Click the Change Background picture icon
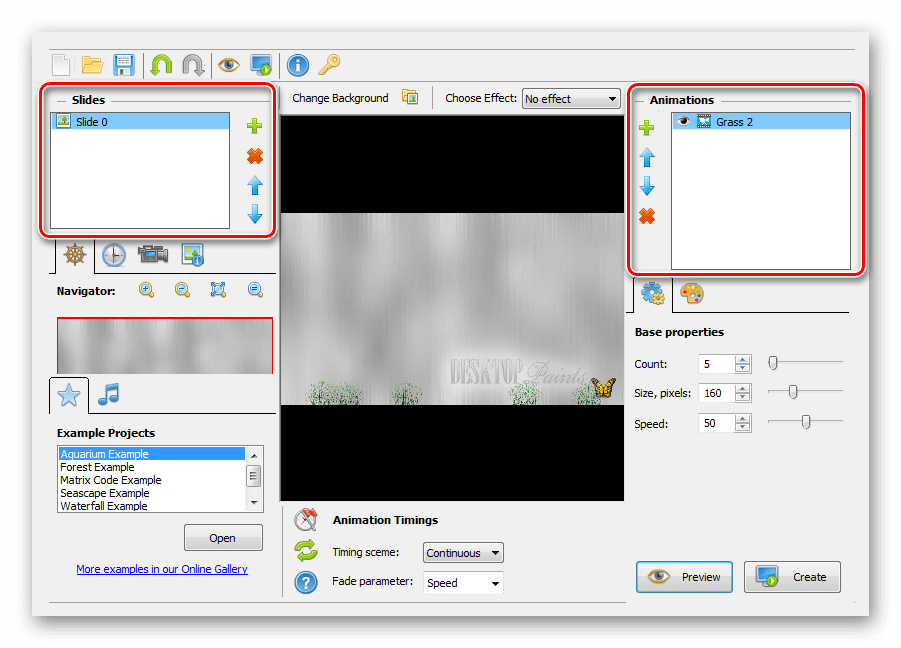The image size is (901, 648). [x=410, y=97]
